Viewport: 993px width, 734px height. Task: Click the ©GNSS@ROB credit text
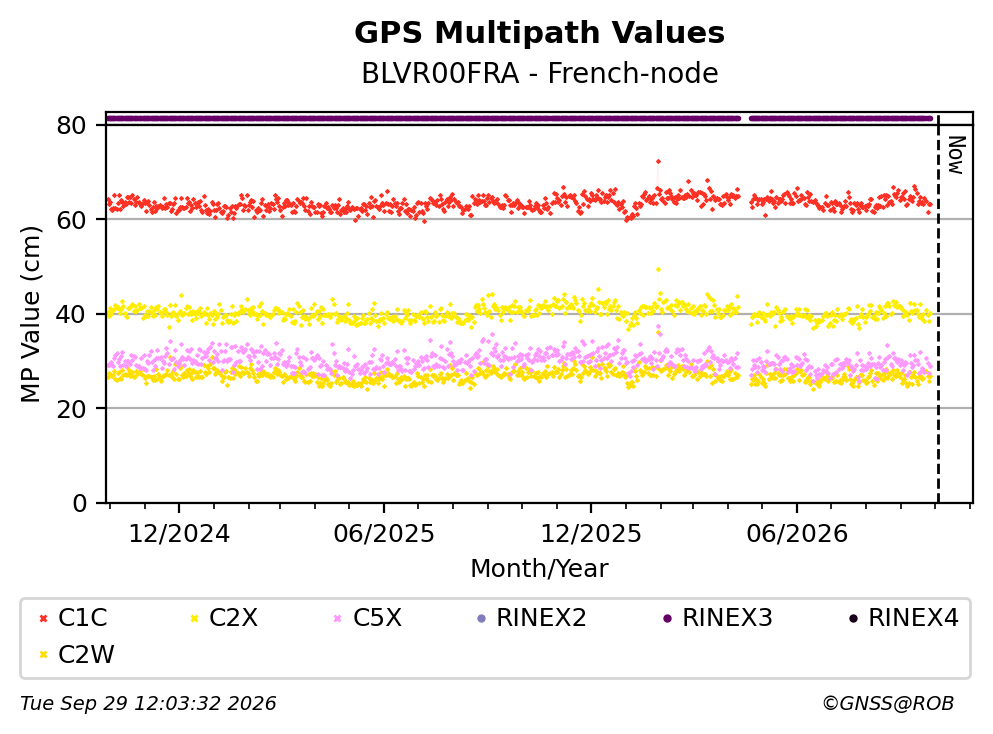coord(888,703)
